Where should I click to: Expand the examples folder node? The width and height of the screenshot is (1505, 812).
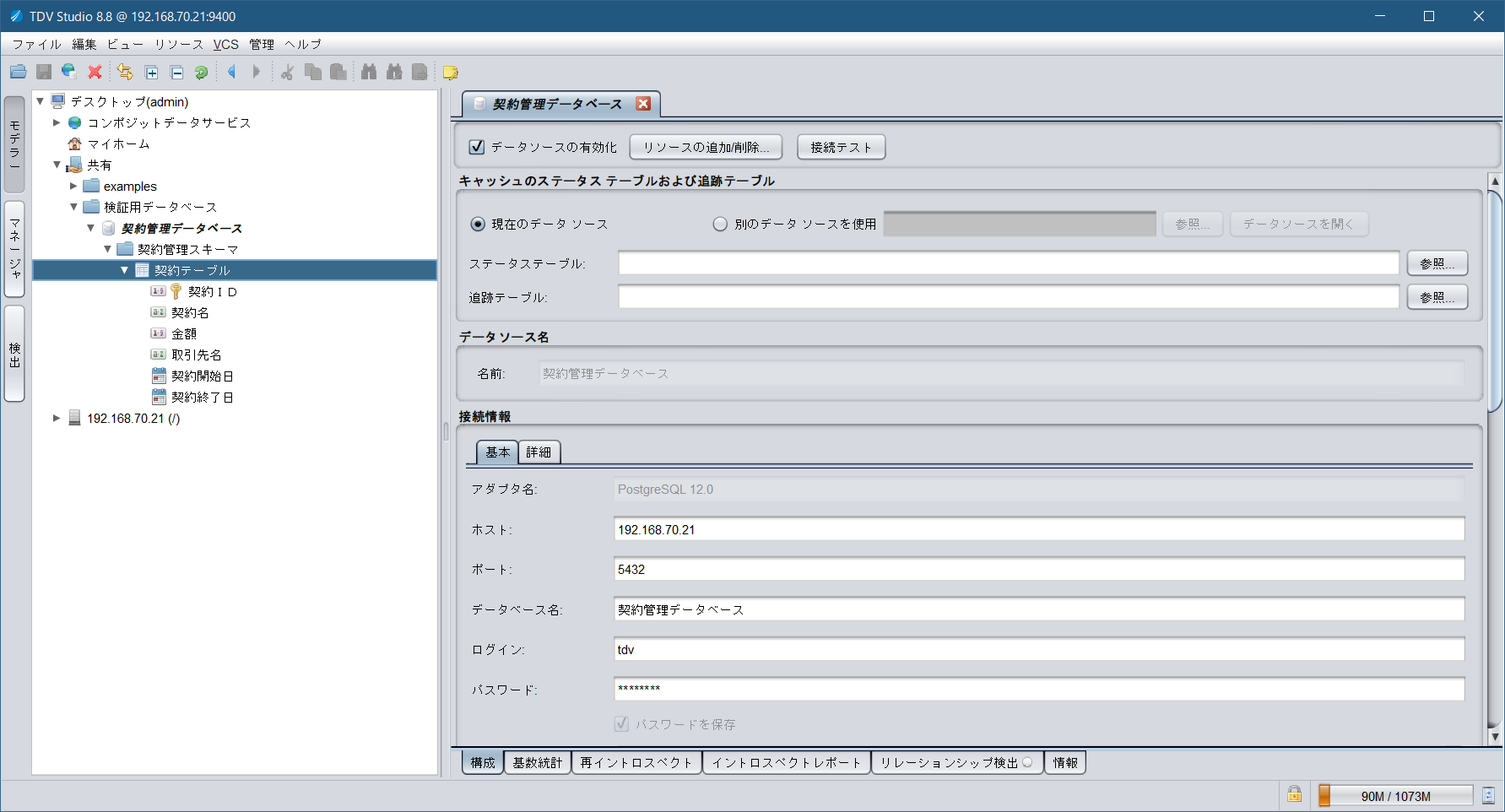(x=73, y=186)
